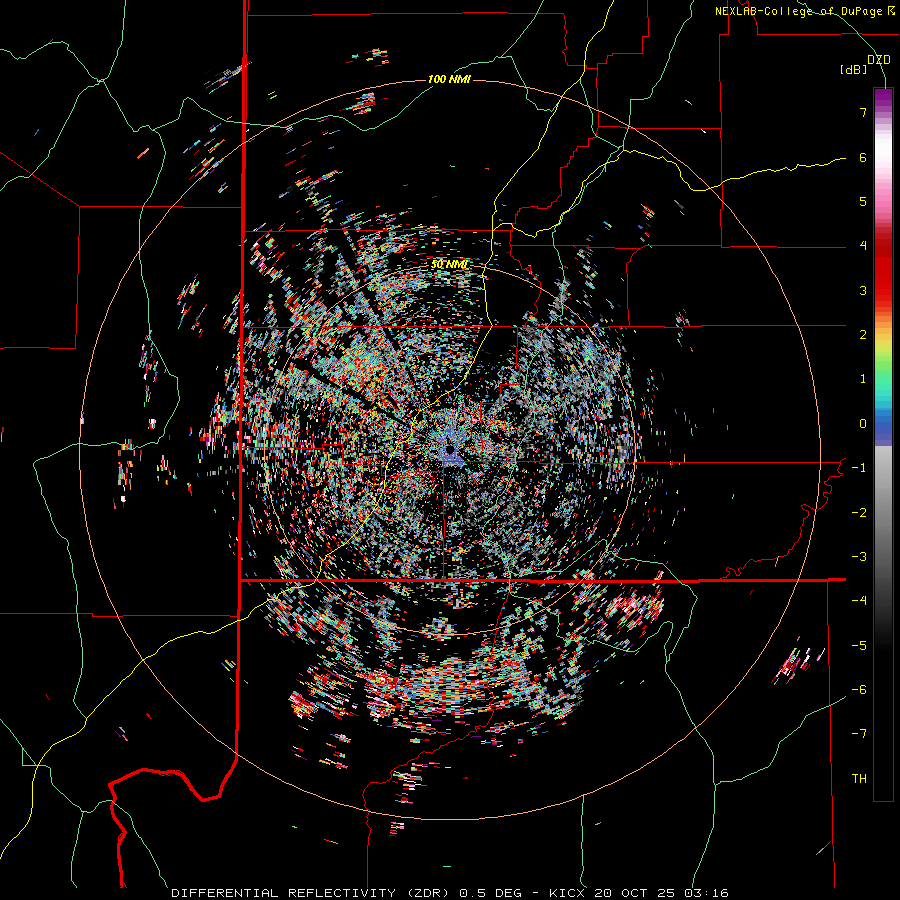Select the -6 label on the dB scale
The image size is (900, 900).
coord(859,690)
